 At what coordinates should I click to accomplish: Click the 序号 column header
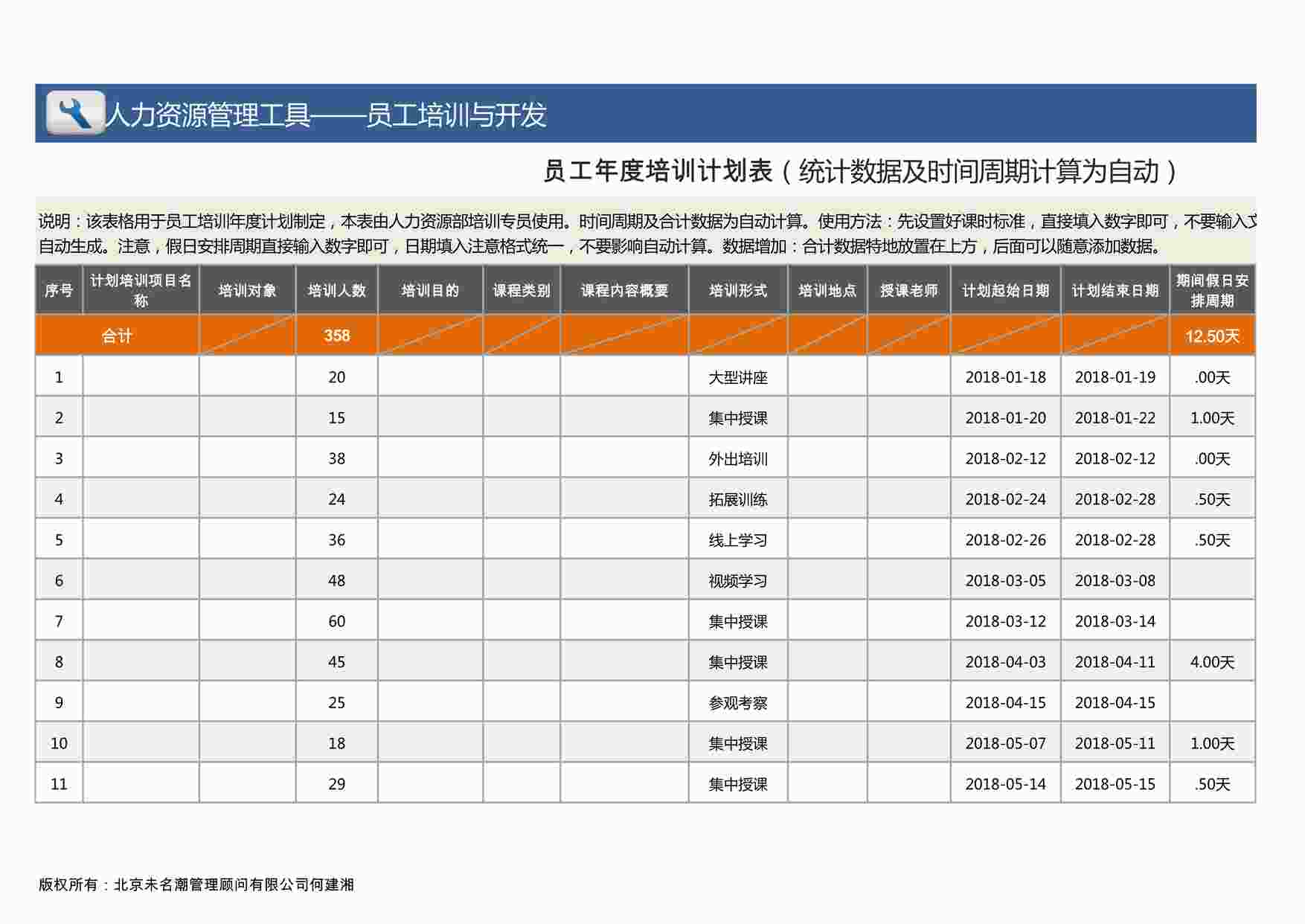[x=59, y=290]
